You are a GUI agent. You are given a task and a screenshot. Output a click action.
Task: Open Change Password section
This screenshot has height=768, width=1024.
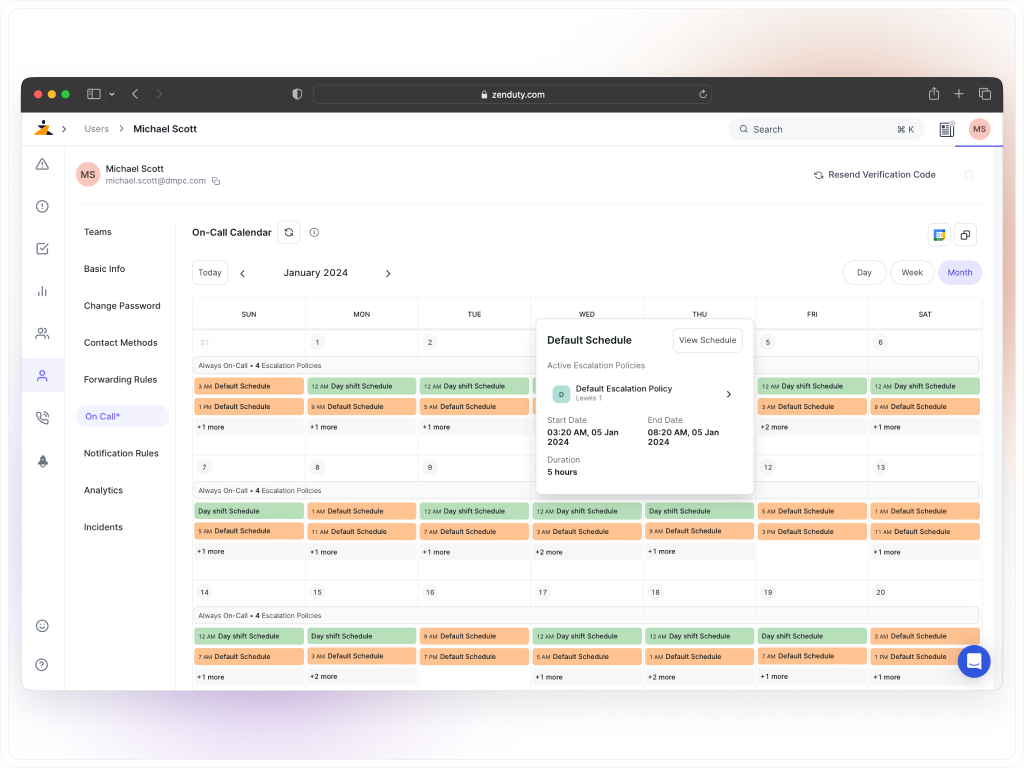[122, 306]
